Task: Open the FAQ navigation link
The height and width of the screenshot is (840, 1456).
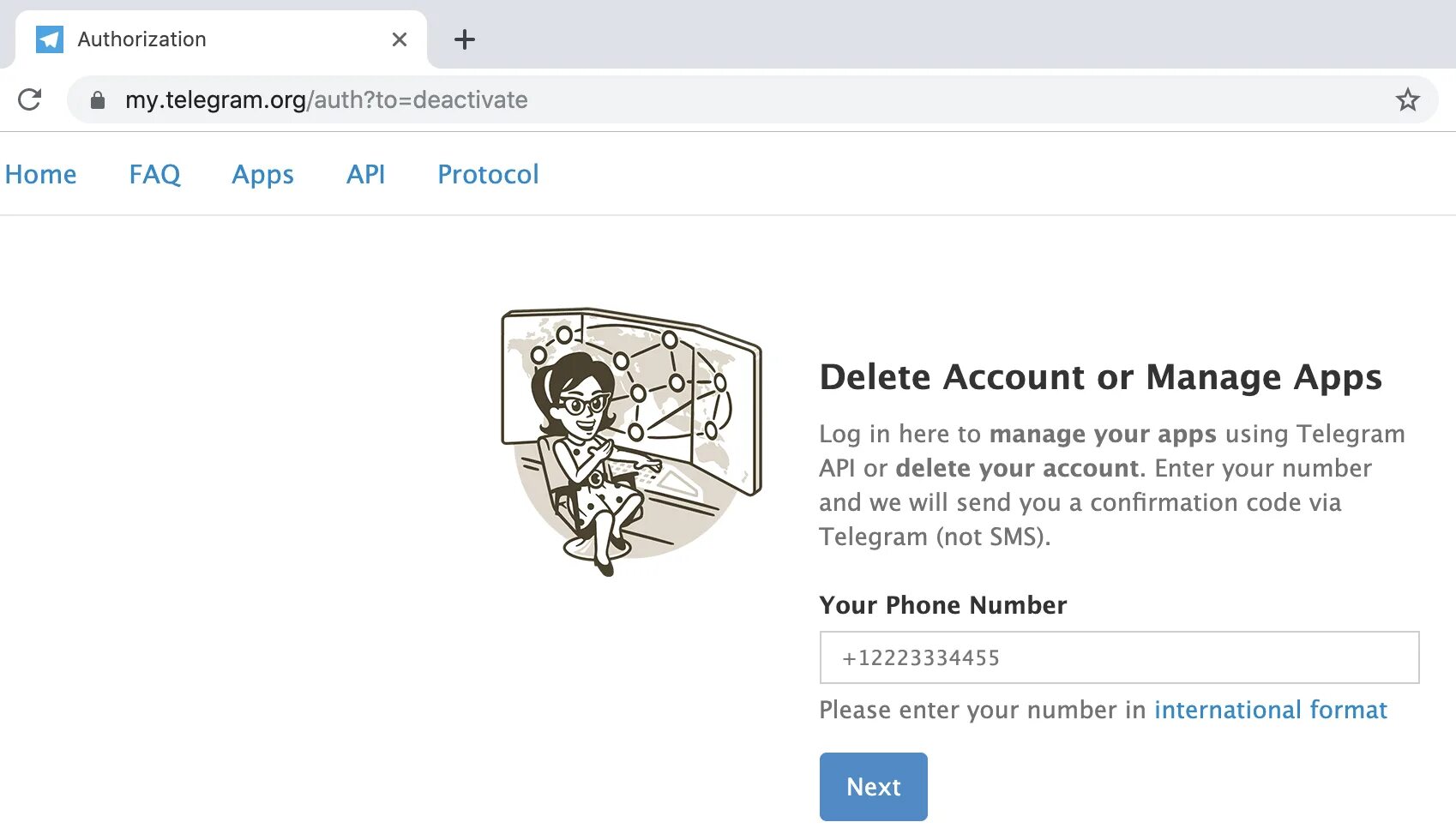Action: (154, 175)
